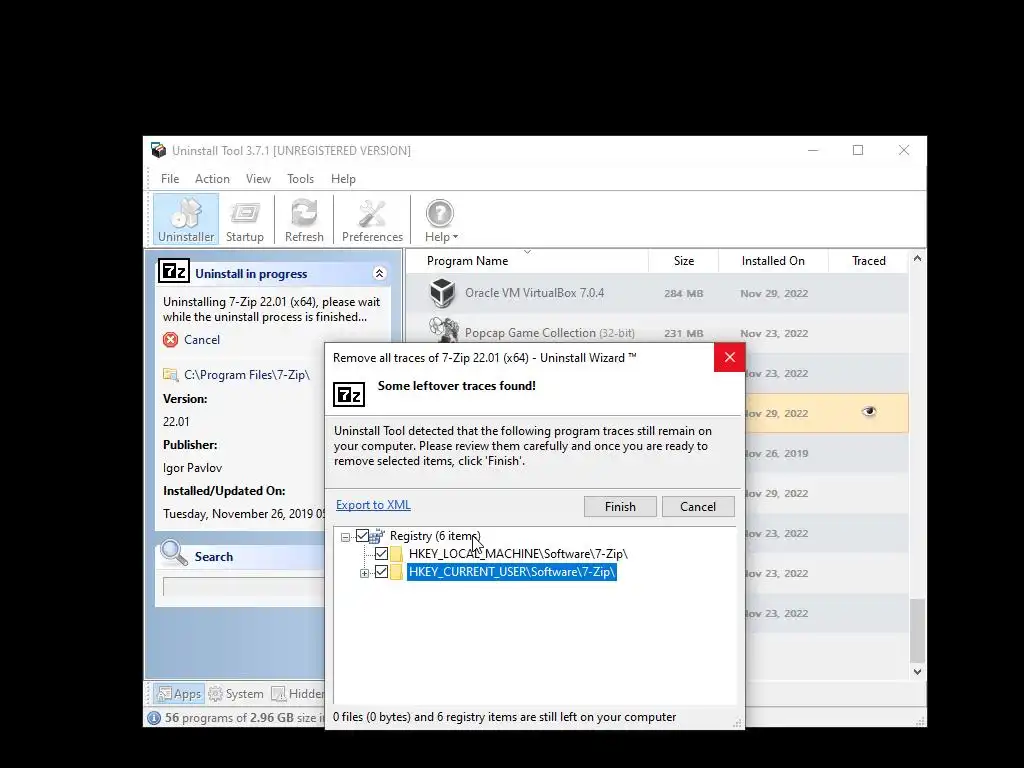Click the Popcap Game Collection icon
This screenshot has height=768, width=1024.
point(443,329)
